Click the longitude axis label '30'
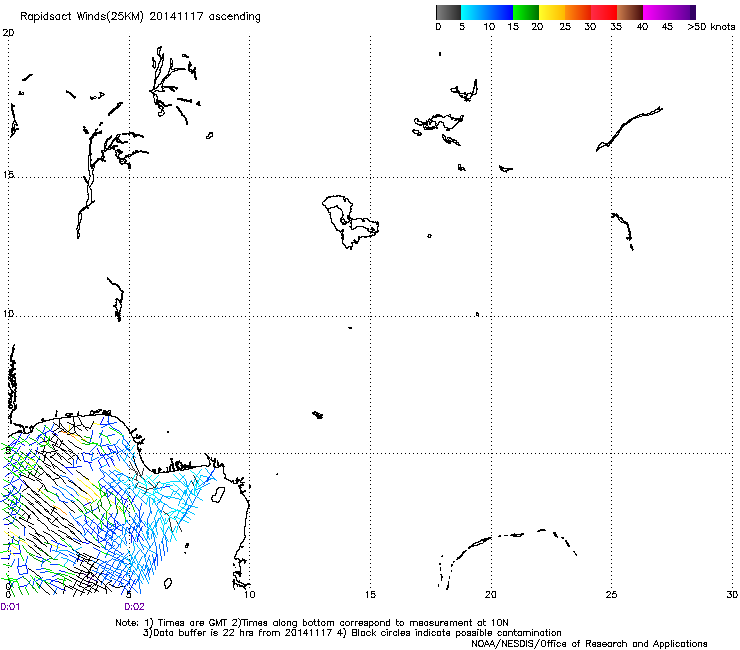 tap(732, 594)
